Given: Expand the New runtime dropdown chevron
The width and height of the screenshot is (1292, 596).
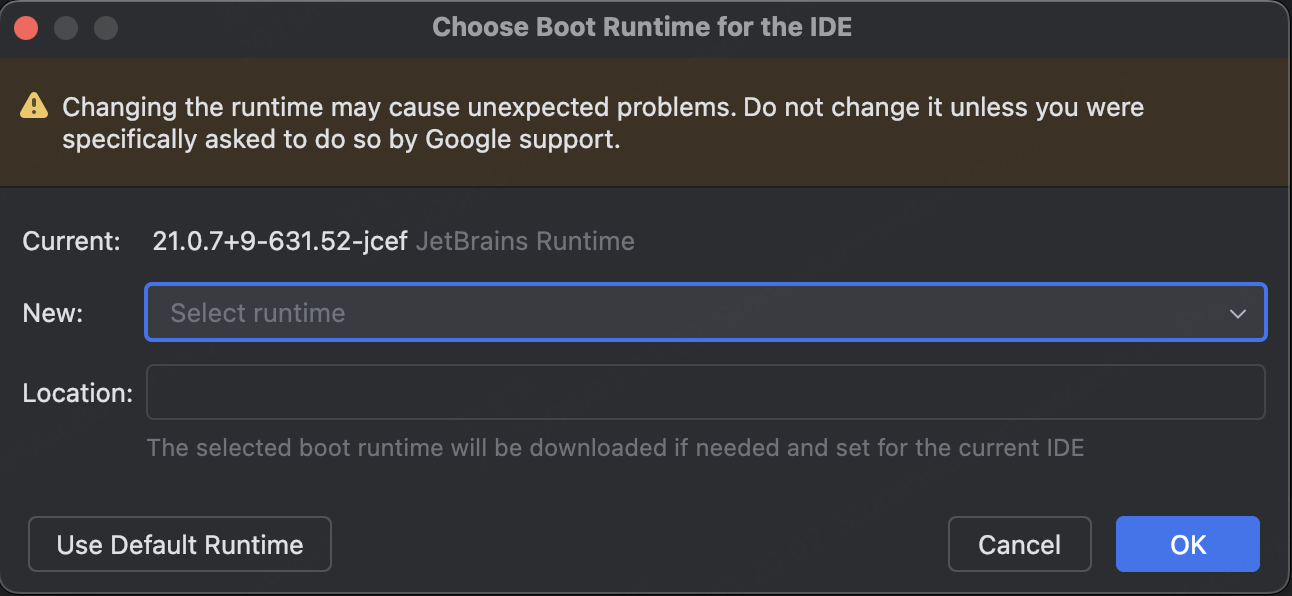Looking at the screenshot, I should [1238, 313].
